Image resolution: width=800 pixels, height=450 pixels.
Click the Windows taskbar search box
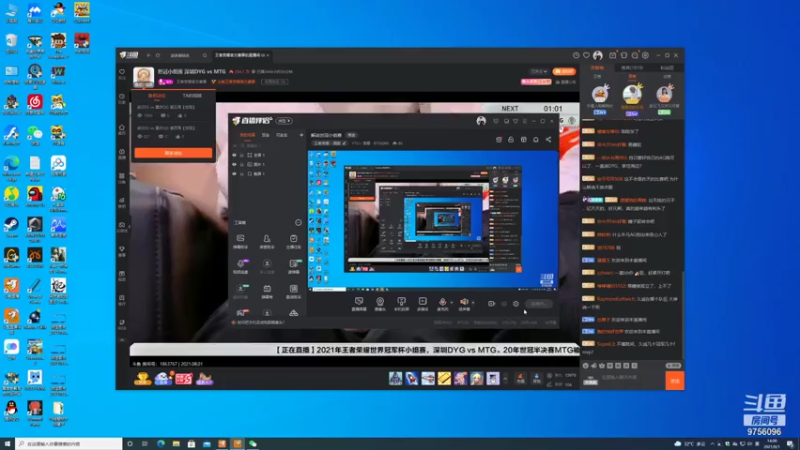point(69,444)
